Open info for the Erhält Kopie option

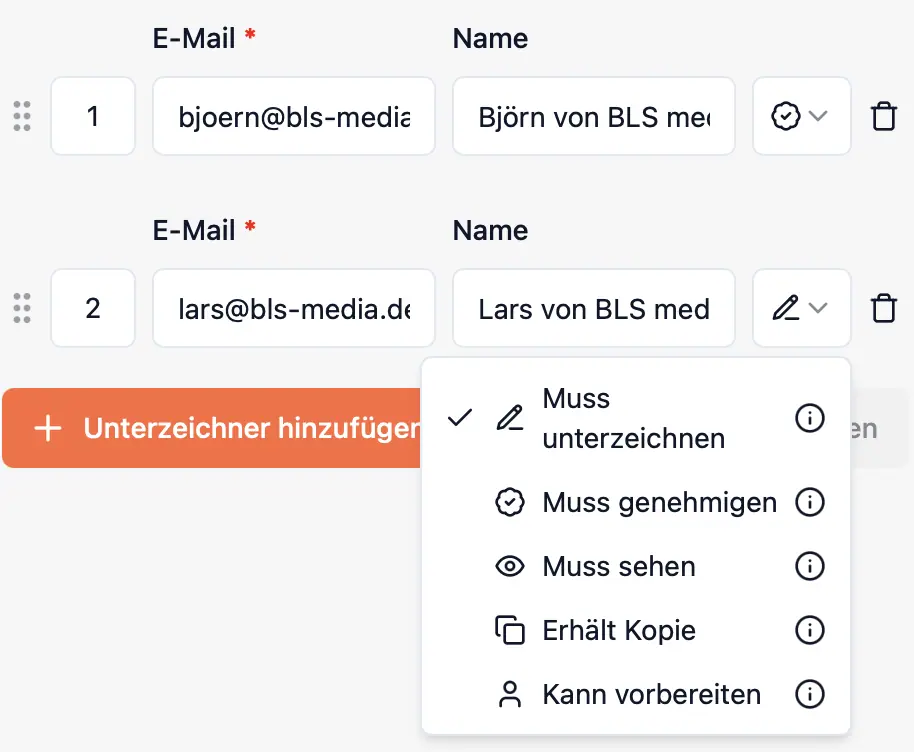pos(810,630)
